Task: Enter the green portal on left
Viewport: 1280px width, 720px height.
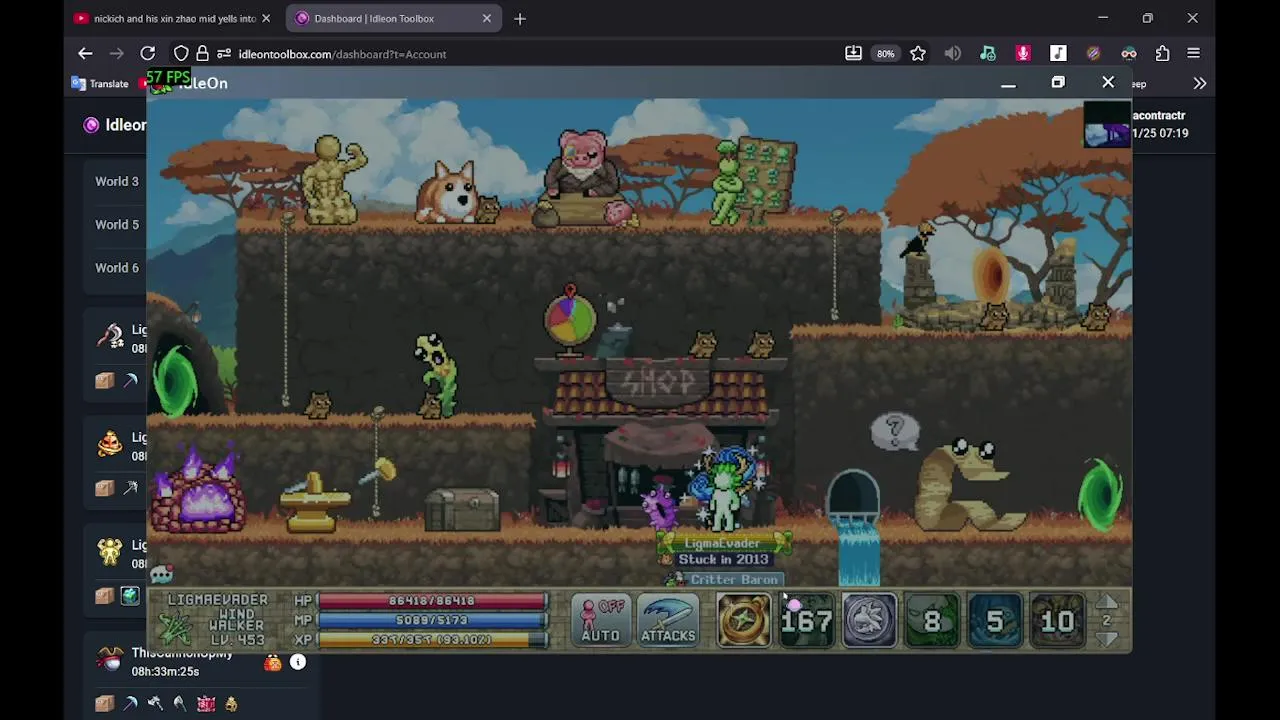Action: tap(177, 380)
